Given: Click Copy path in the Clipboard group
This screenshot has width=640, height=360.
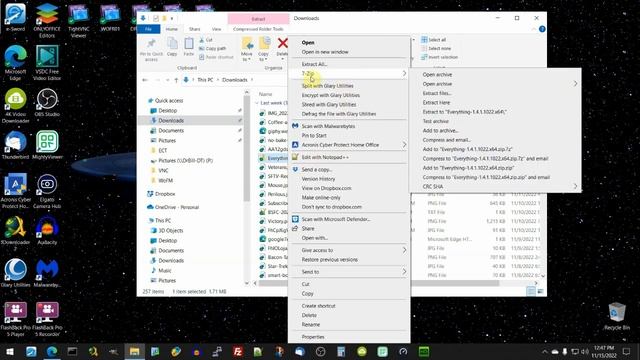Looking at the screenshot, I should click(x=213, y=49).
